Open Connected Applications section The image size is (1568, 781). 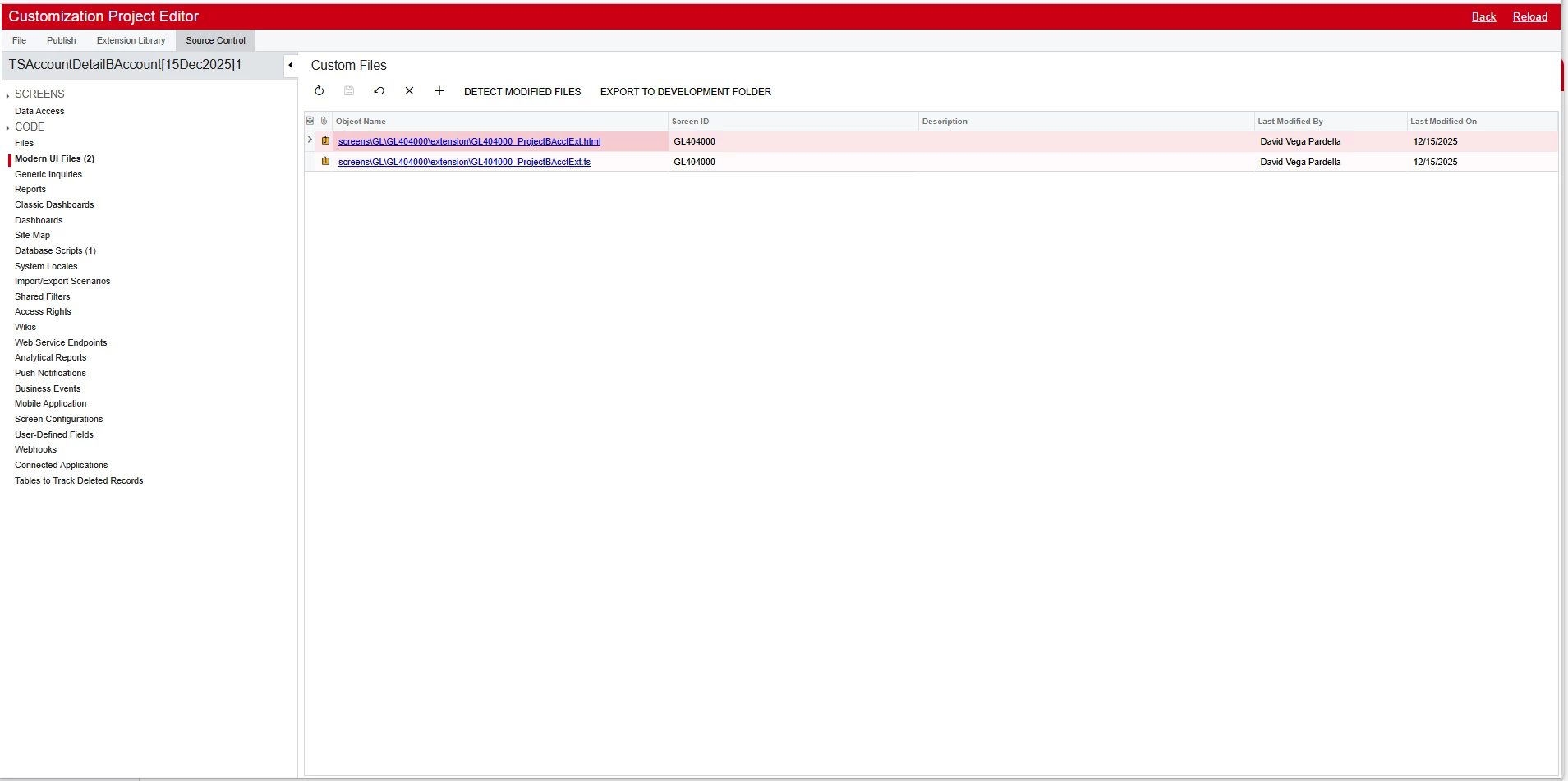(x=61, y=465)
